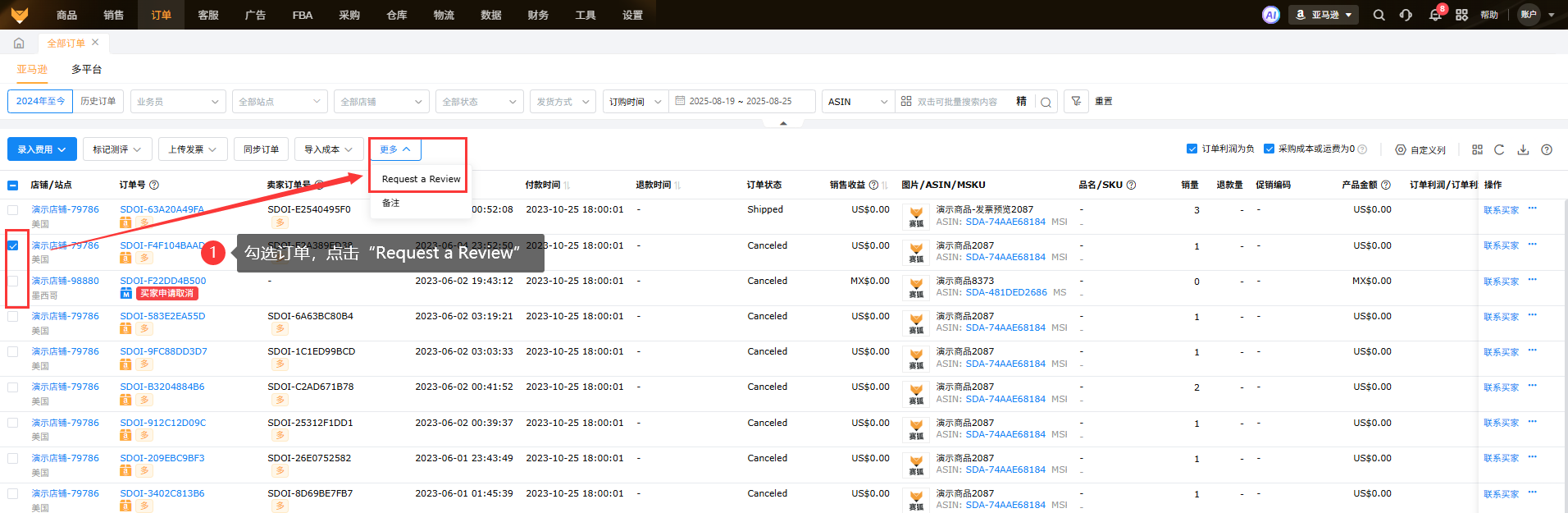Select checkbox for order SDOI-63A20A49FA
The image size is (1568, 513).
13,210
